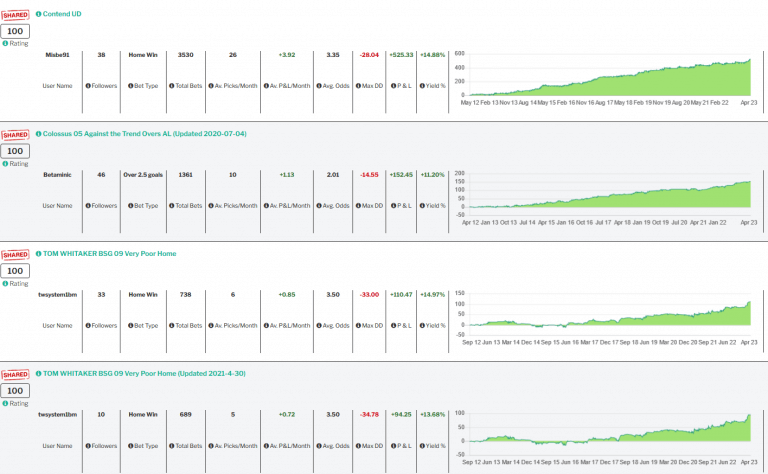768x474 pixels.
Task: Click the 100 rating box for Colossus 05
Action: point(15,151)
